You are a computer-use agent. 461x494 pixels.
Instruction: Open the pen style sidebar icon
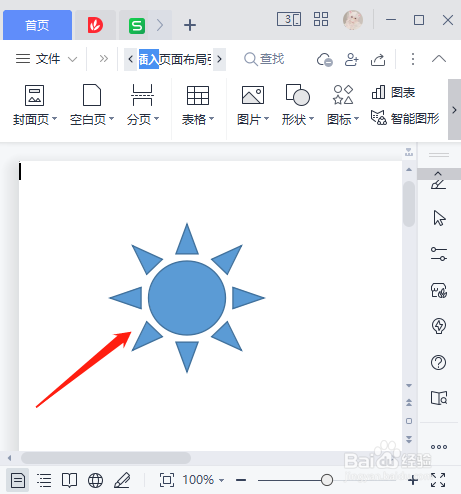point(438,184)
